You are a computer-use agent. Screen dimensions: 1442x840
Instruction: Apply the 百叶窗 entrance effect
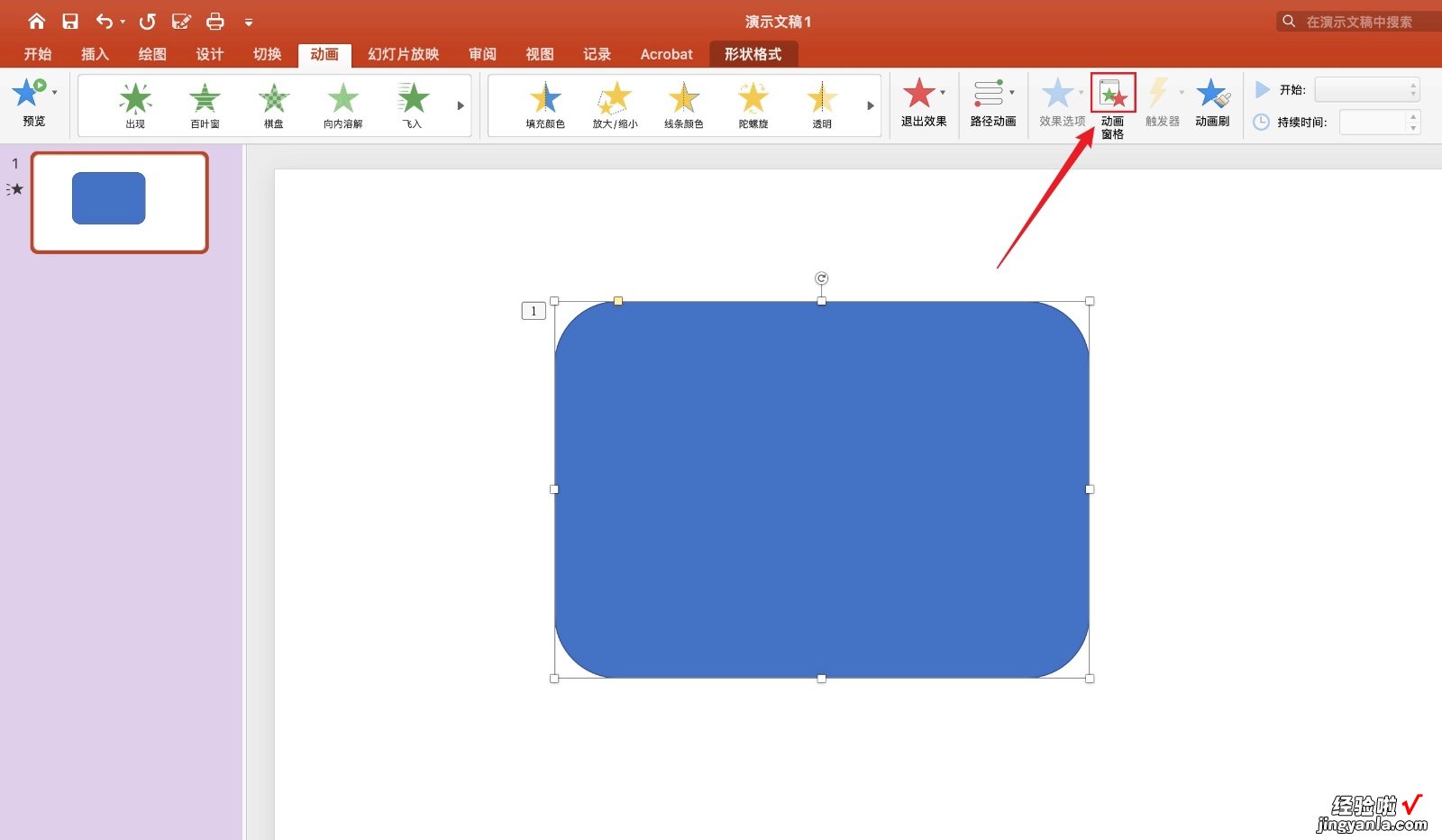tap(205, 105)
